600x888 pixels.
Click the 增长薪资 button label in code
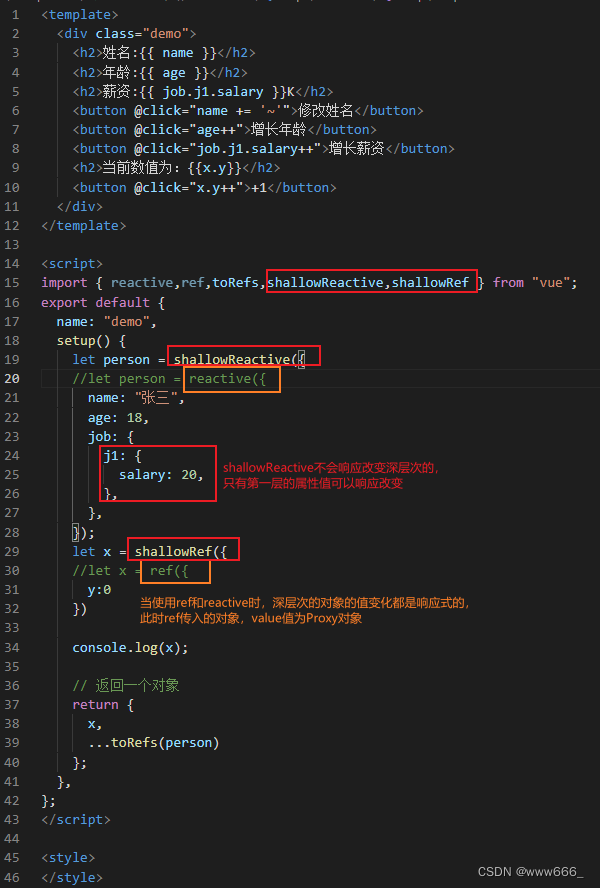tap(357, 148)
